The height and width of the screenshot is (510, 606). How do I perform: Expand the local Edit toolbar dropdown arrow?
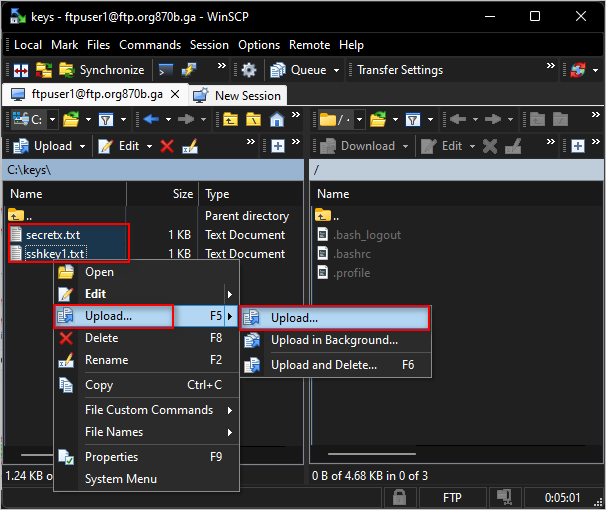[x=149, y=146]
